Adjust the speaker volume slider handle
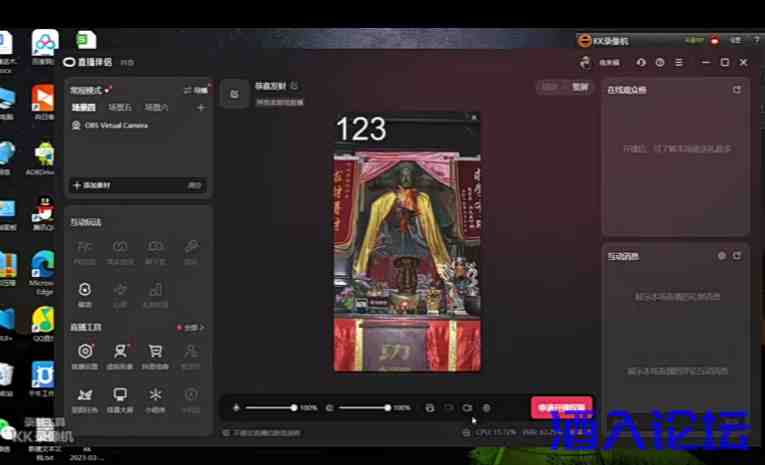The height and width of the screenshot is (465, 765). pos(387,407)
